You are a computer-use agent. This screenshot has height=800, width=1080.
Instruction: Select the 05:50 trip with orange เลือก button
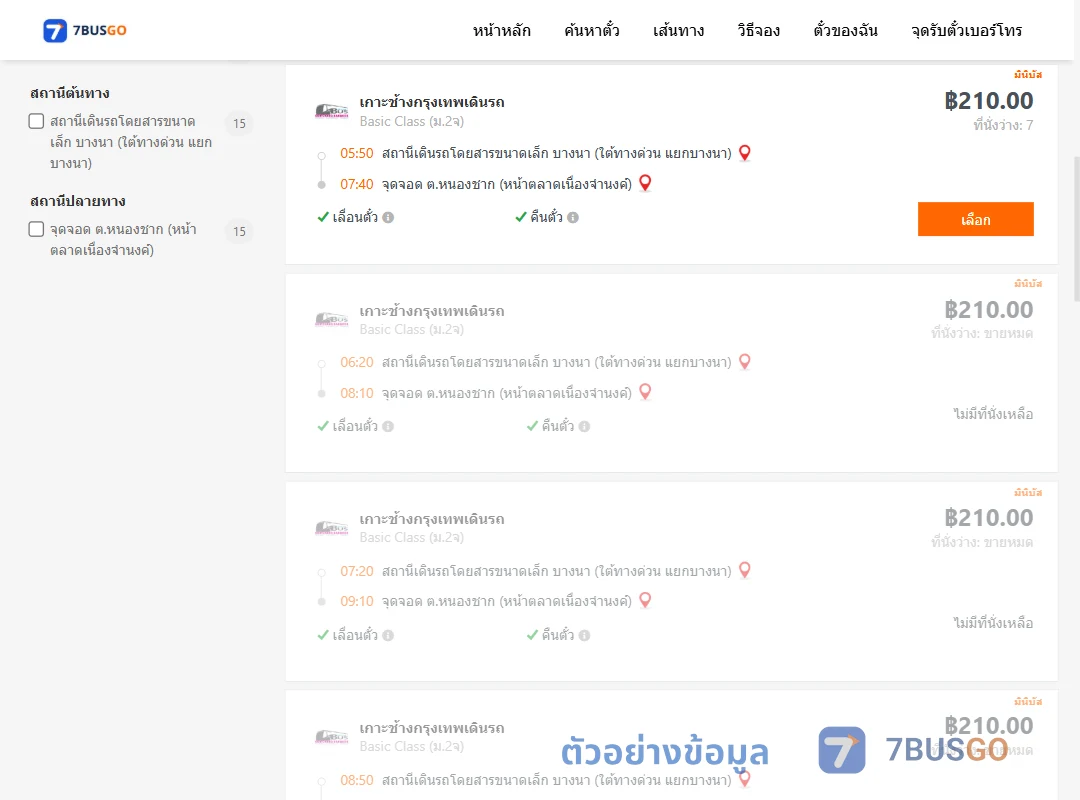tap(975, 219)
